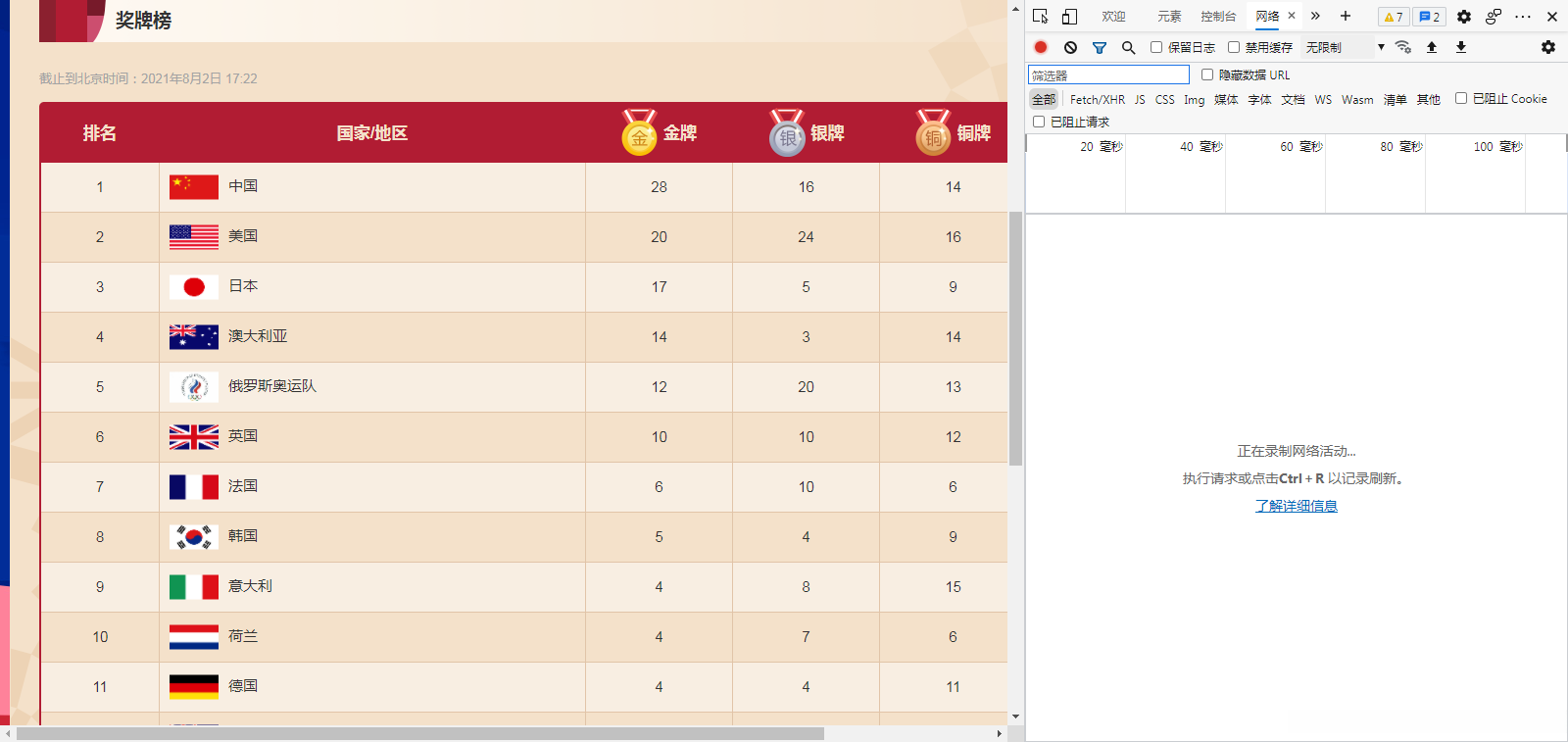1568x742 pixels.
Task: Switch to the 元素 tab
Action: pos(1169,17)
